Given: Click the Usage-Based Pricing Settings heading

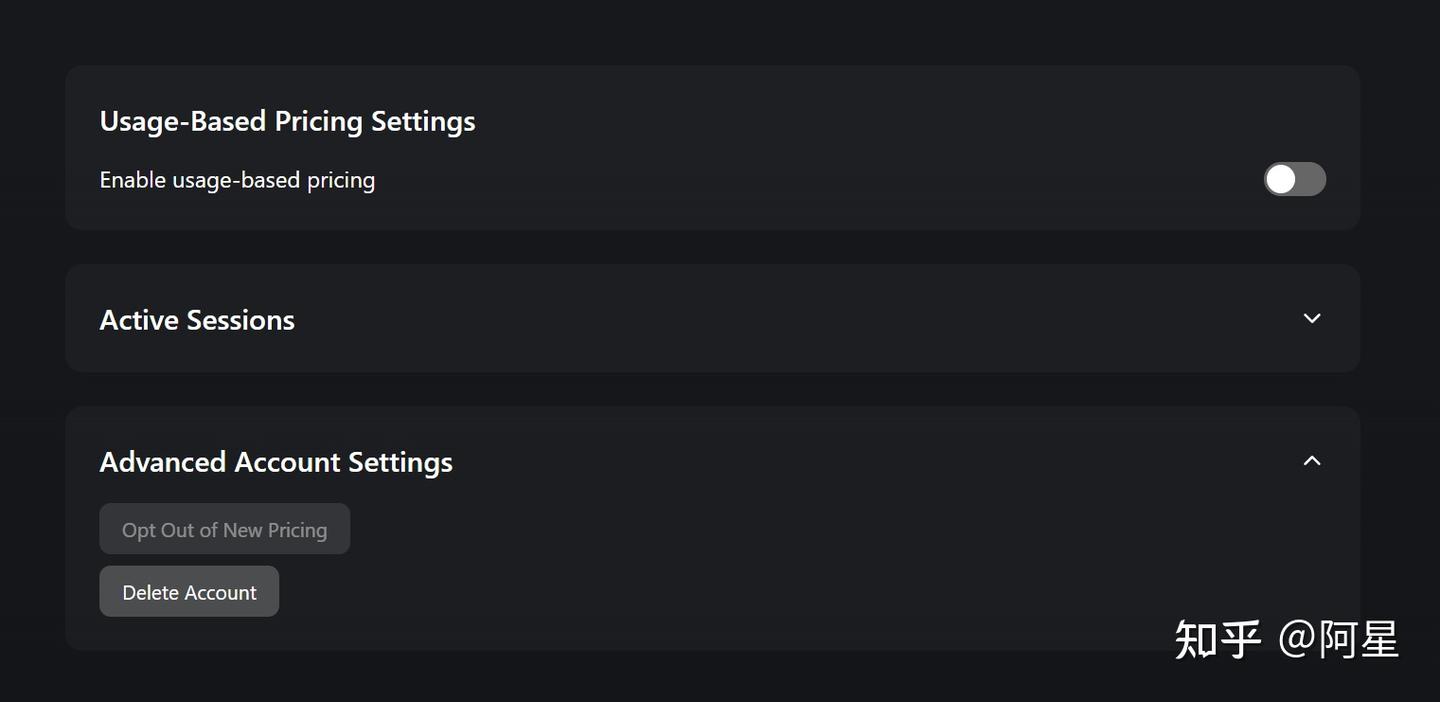Looking at the screenshot, I should click(287, 121).
